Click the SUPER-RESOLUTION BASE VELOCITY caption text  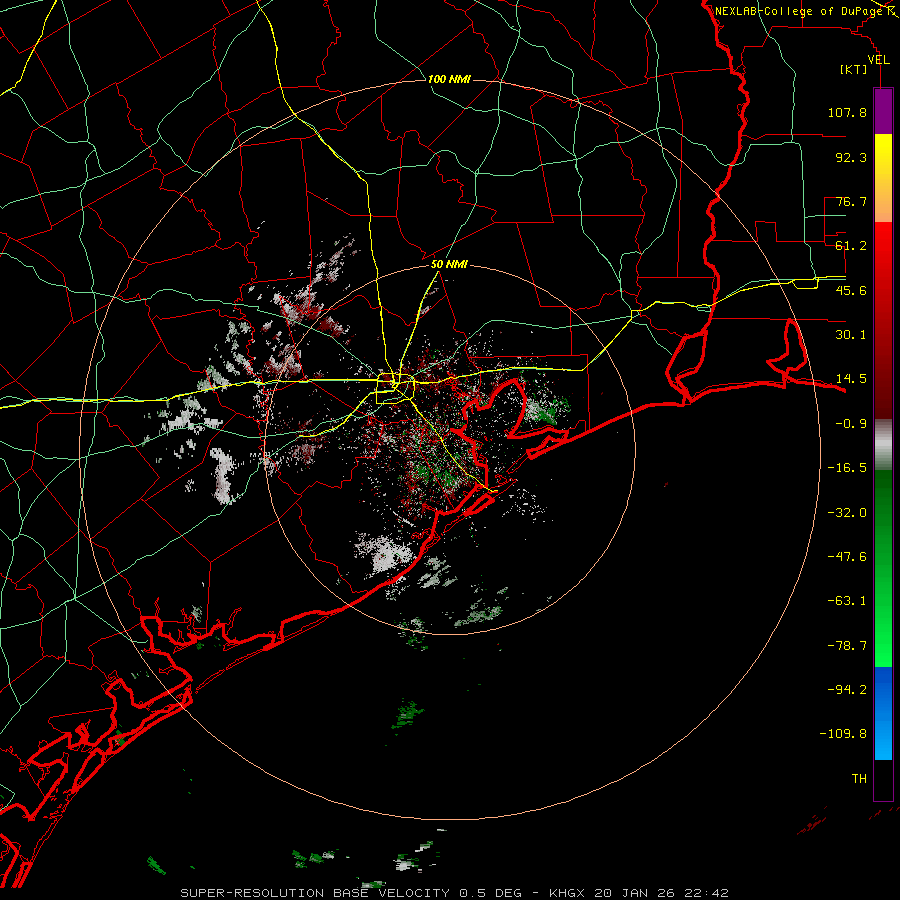tap(315, 893)
